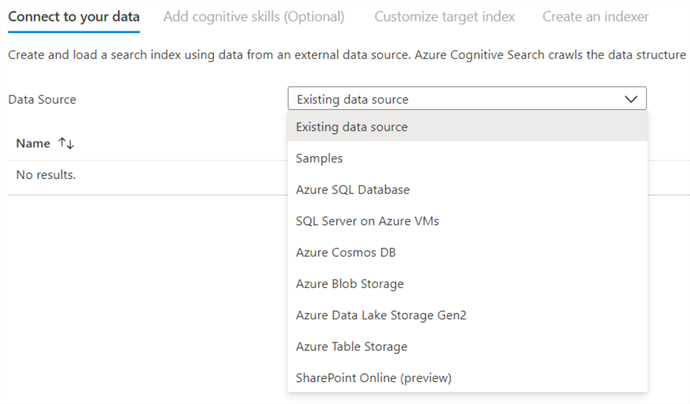Click the chevron arrow of Data Source dropdown
690x404 pixels.
pos(630,99)
